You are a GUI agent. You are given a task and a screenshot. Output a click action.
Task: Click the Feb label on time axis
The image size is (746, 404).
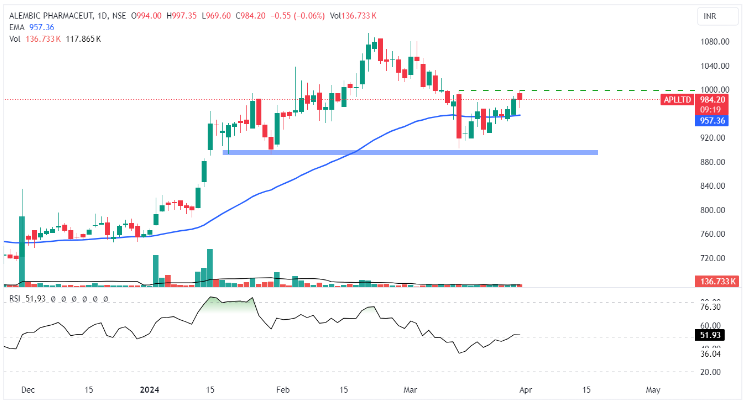click(283, 390)
